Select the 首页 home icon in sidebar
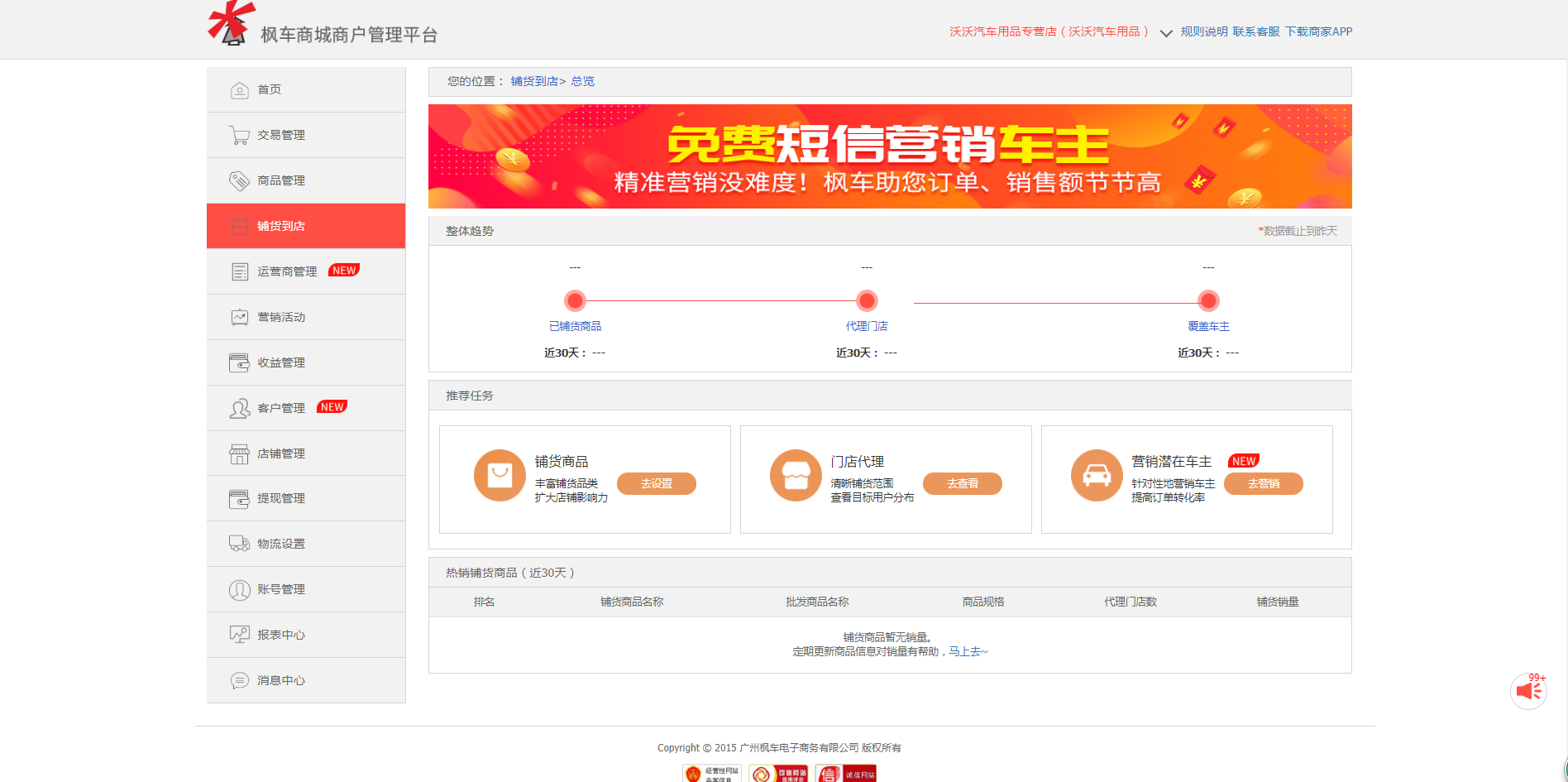The image size is (1568, 782). (x=240, y=89)
